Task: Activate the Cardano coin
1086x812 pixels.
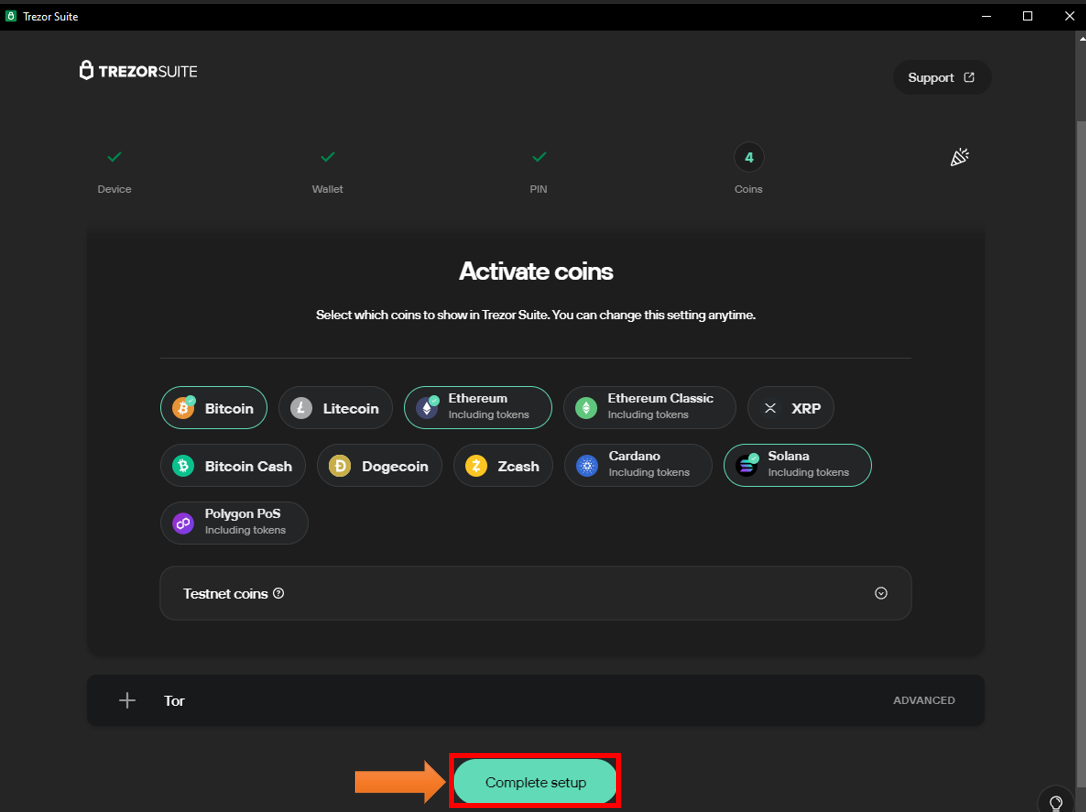Action: (x=638, y=465)
